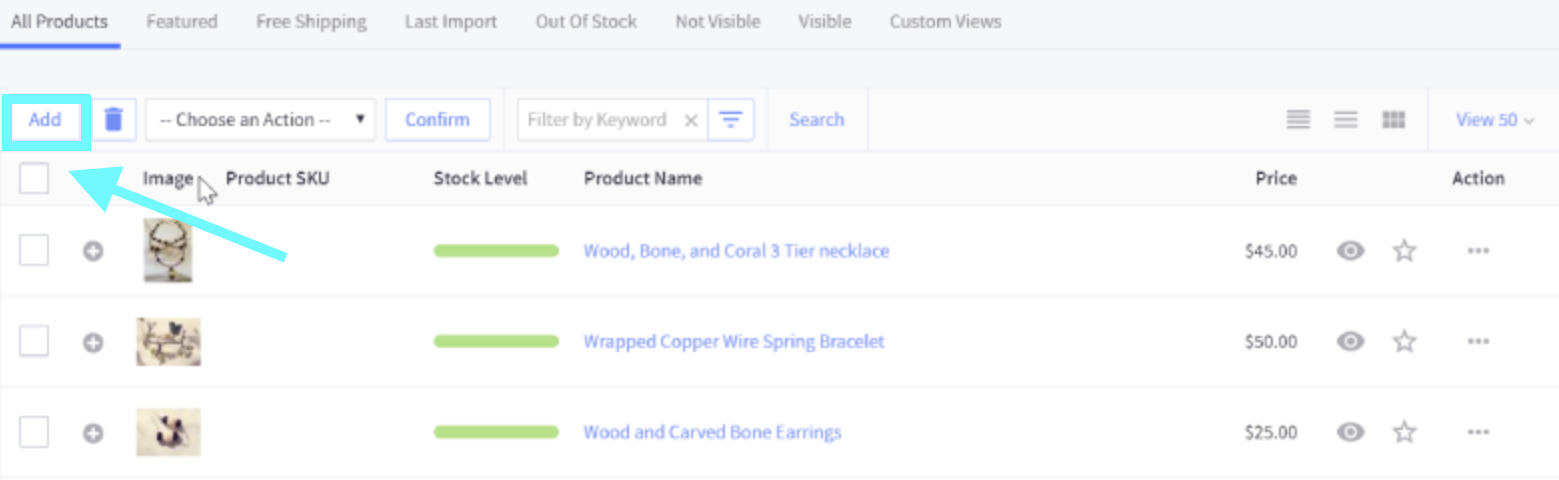Open the Custom Views tab
Screen dimensions: 1559x480
coord(945,22)
